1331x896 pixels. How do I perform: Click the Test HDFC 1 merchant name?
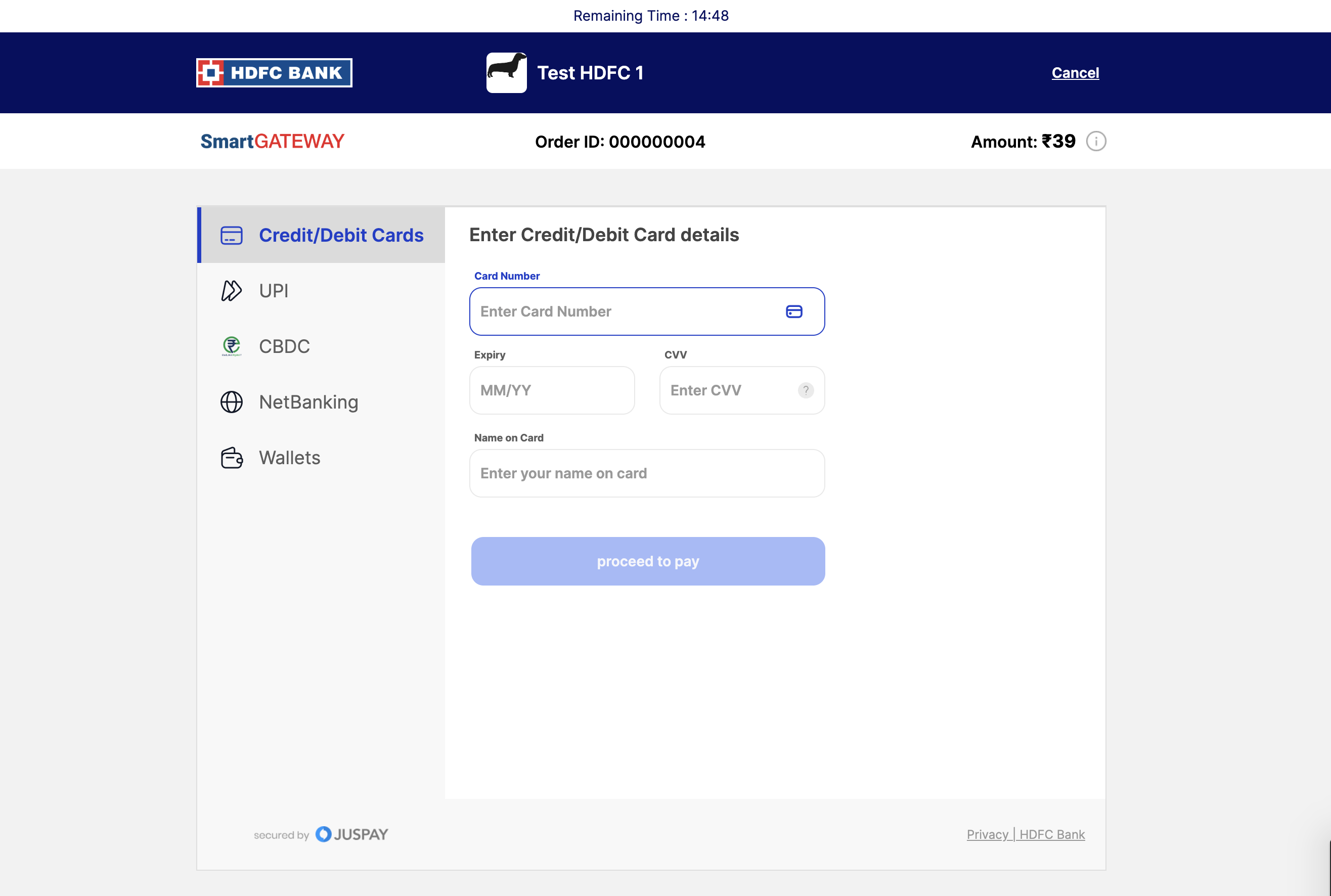coord(590,73)
